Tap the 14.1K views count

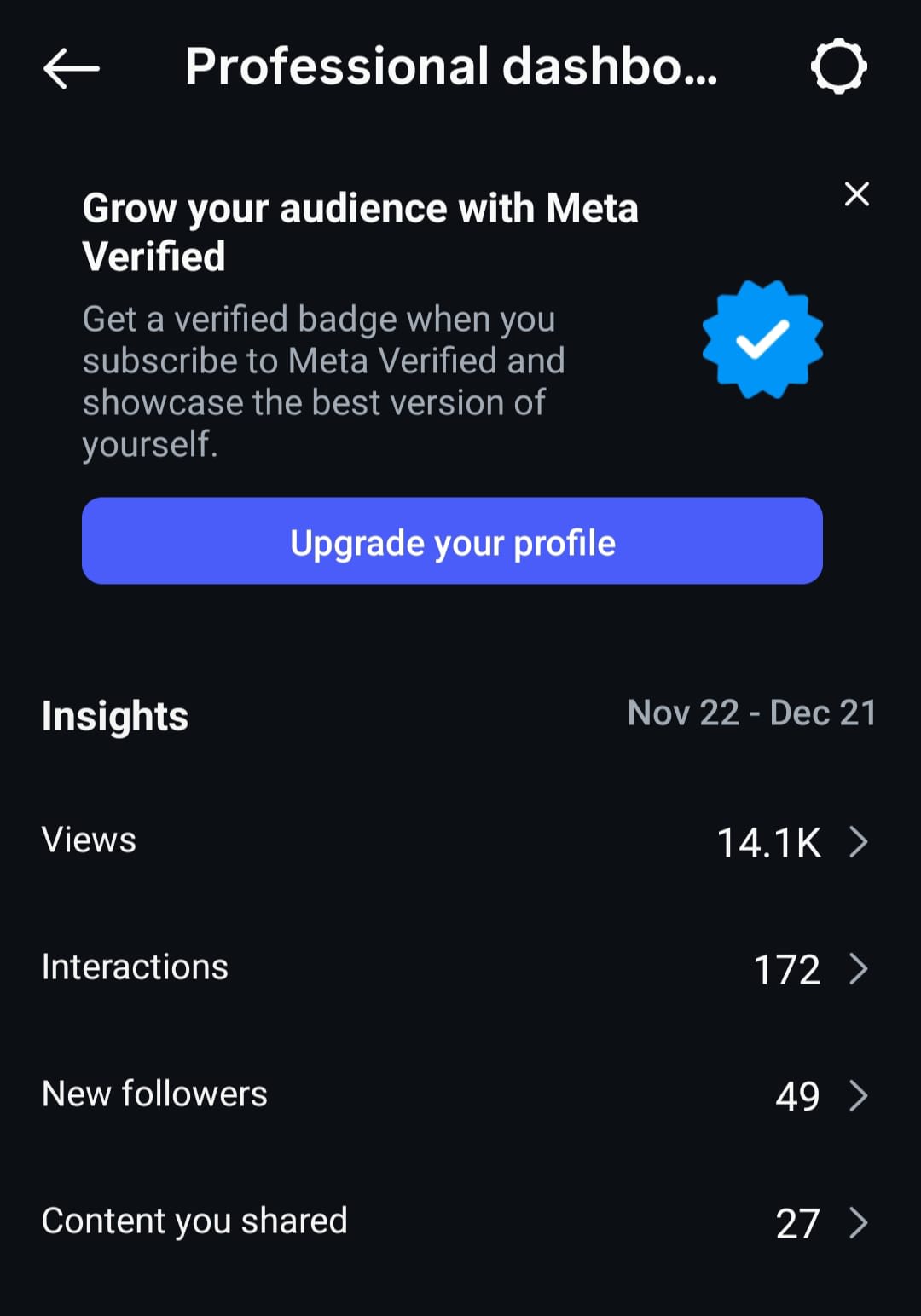768,843
